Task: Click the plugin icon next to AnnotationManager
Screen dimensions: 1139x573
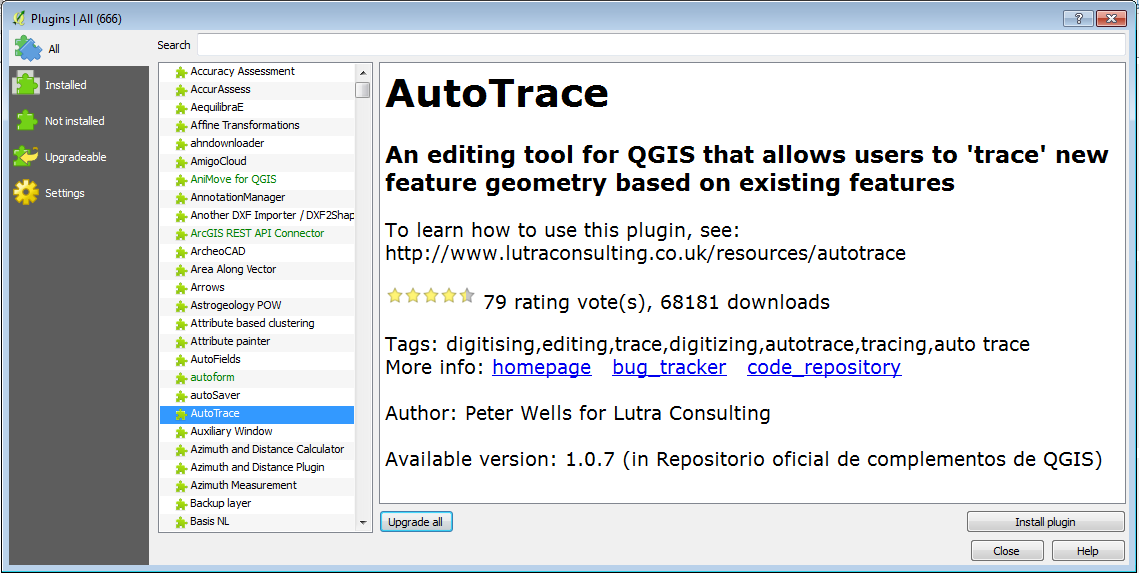Action: tap(181, 198)
